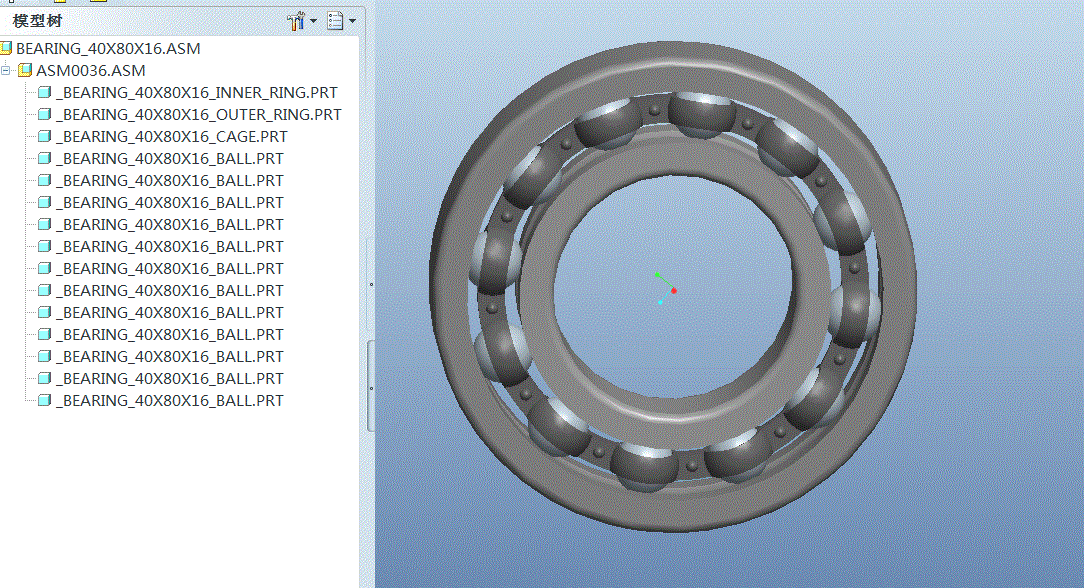Screen dimensions: 1084x588
Task: Select the first _BEARING_40X80X16_BALL.PRT entry
Action: [x=170, y=159]
